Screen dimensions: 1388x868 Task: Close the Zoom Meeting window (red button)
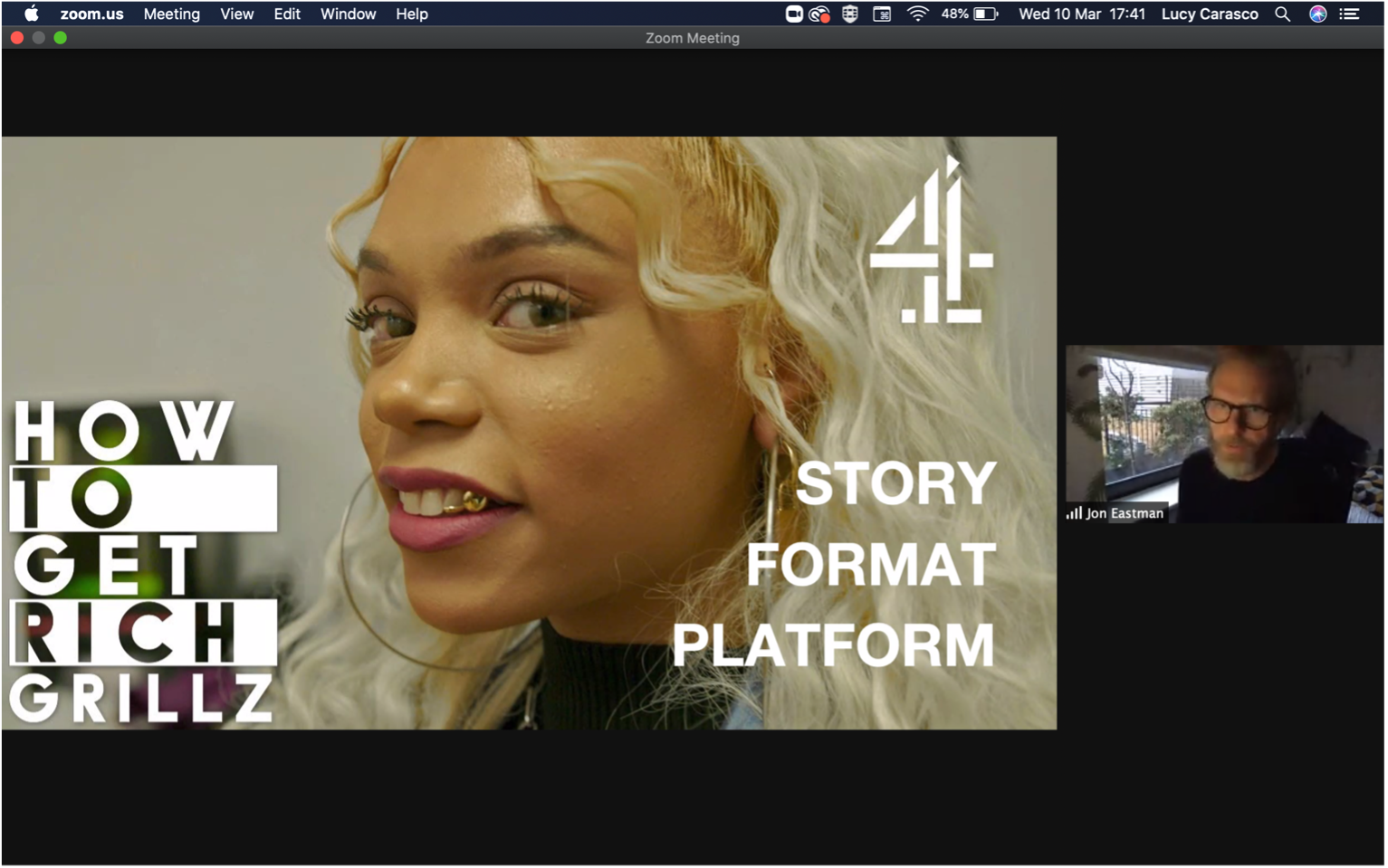(x=17, y=37)
